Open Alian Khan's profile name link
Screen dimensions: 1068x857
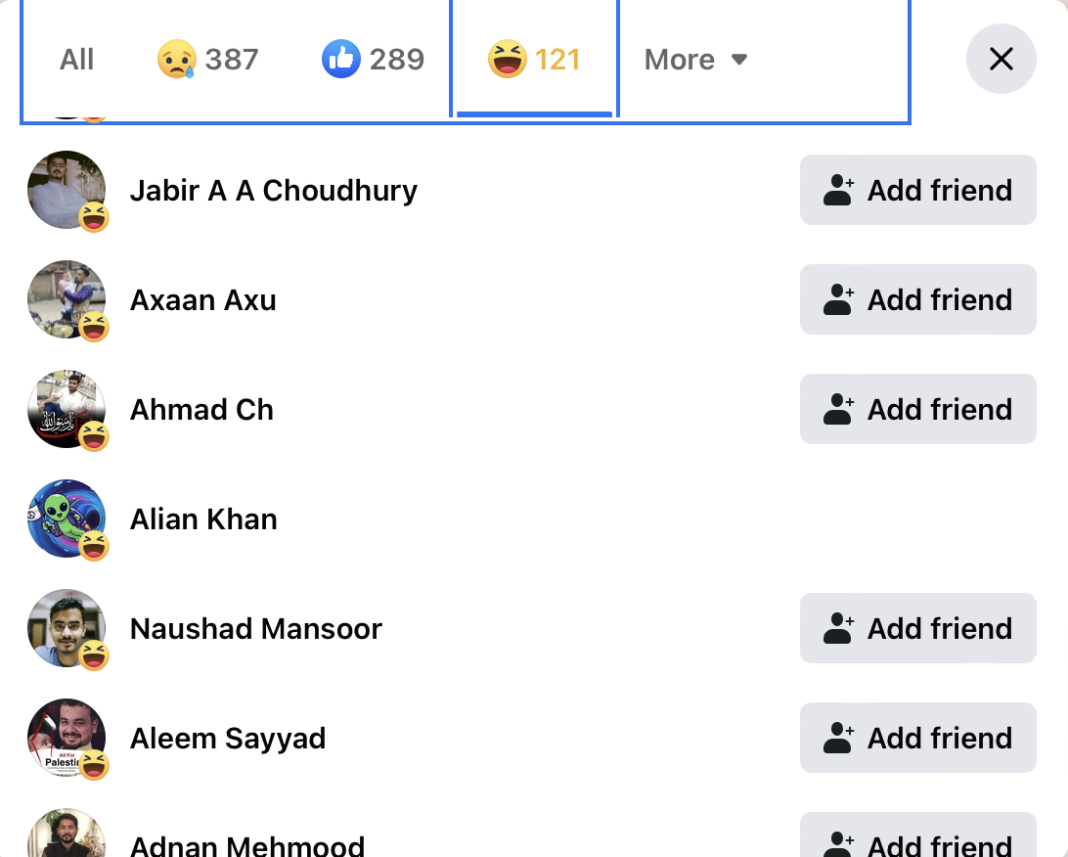click(x=203, y=519)
